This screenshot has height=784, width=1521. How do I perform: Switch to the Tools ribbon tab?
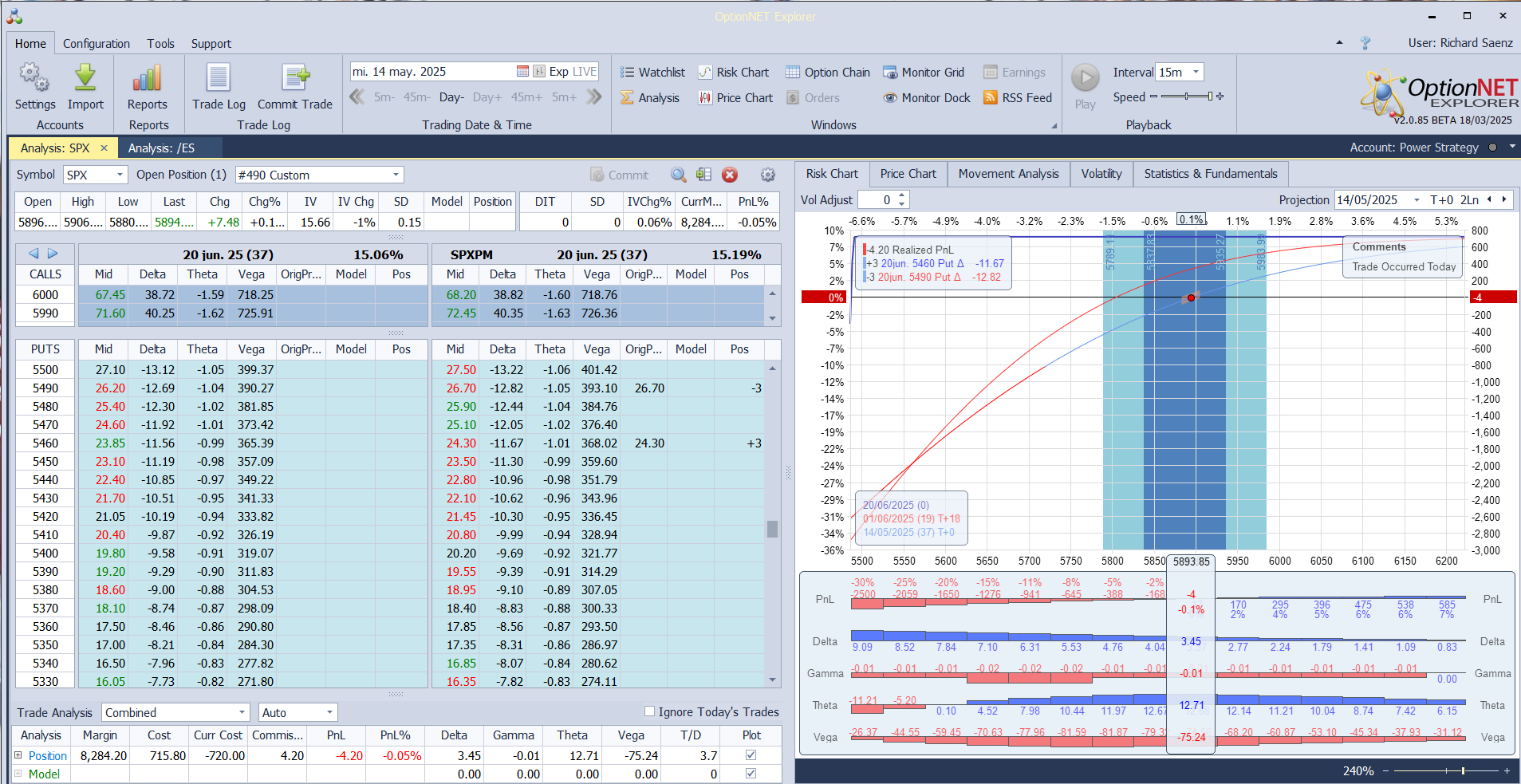pos(160,44)
